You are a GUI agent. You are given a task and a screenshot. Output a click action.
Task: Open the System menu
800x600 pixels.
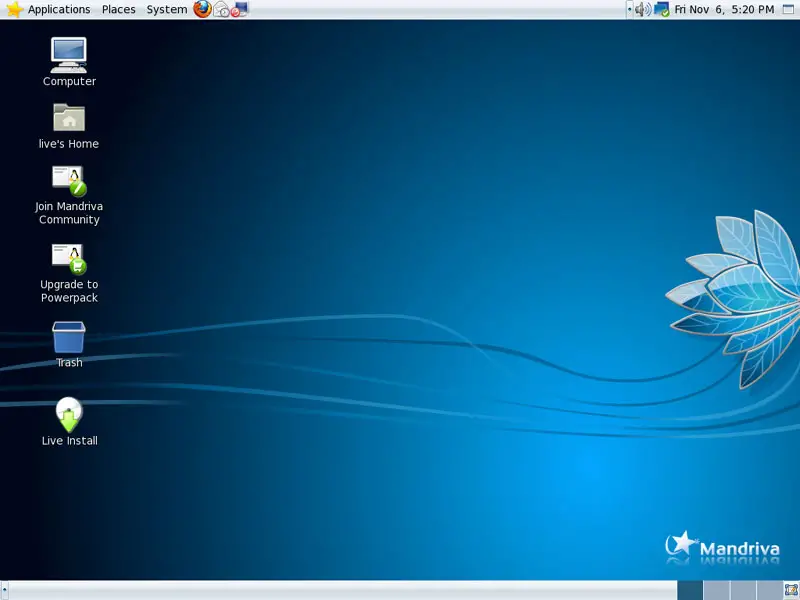click(x=166, y=9)
